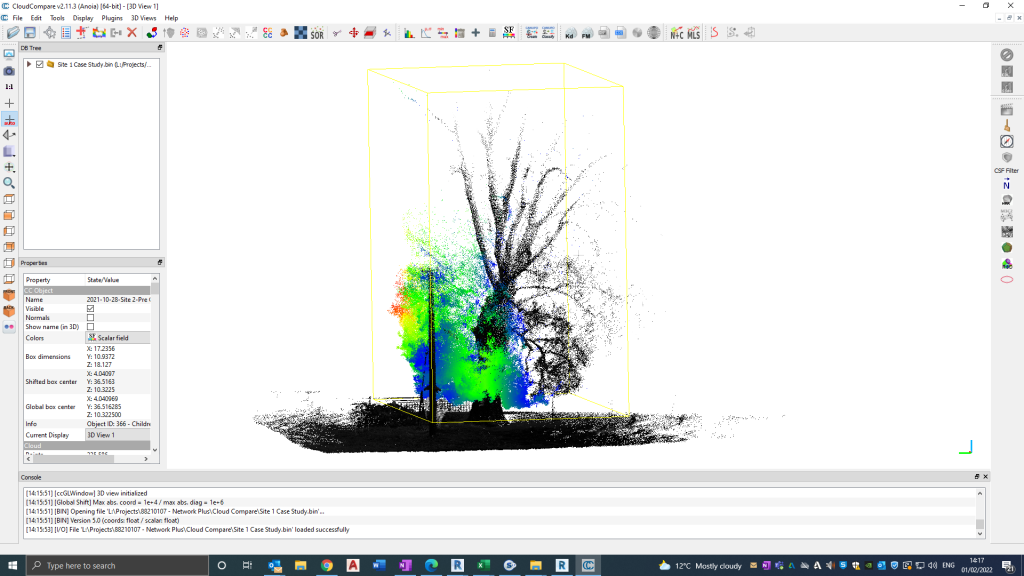The width and height of the screenshot is (1024, 576).
Task: Click the 1:1 scale button in left toolbar
Action: click(x=9, y=87)
